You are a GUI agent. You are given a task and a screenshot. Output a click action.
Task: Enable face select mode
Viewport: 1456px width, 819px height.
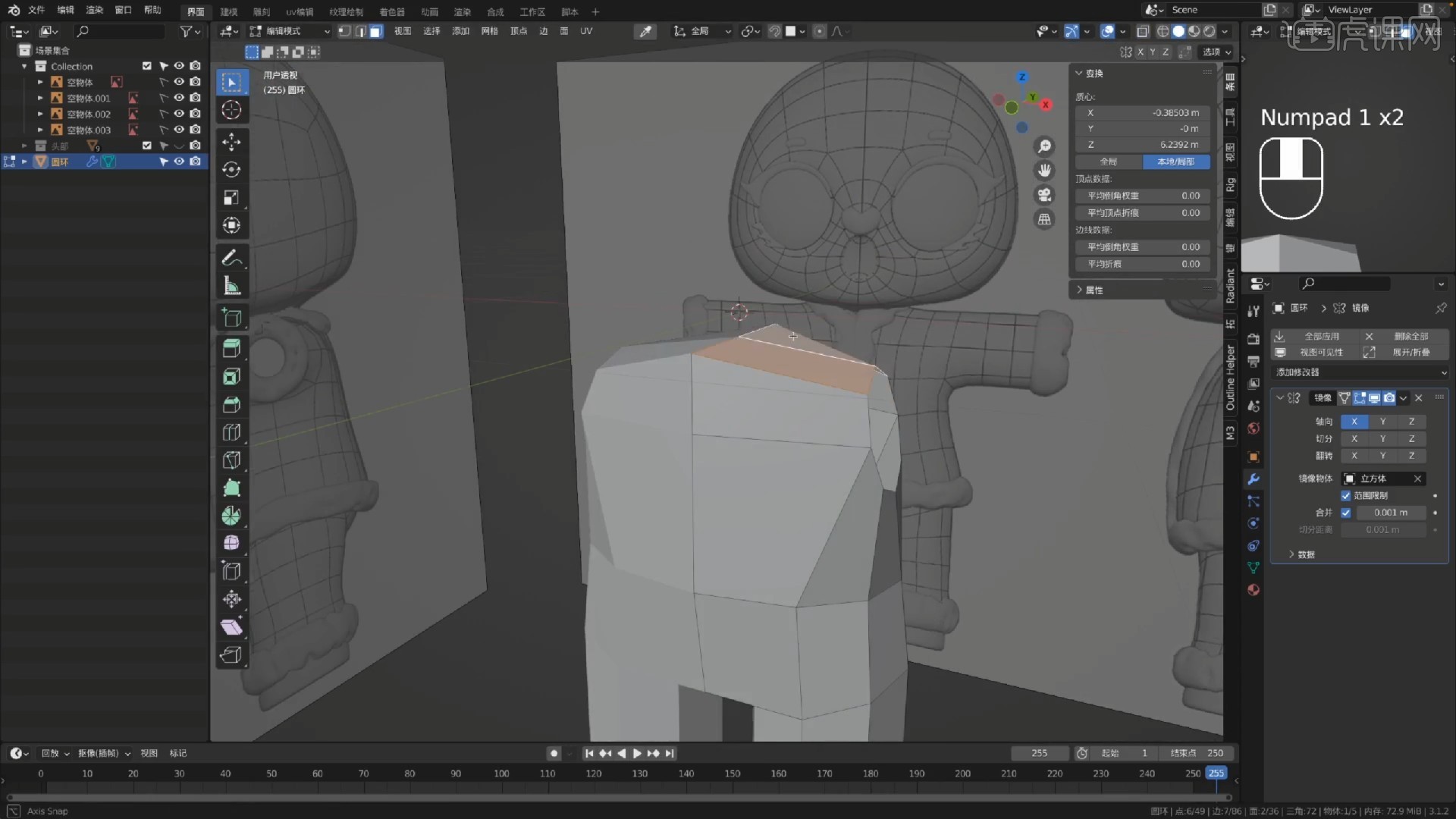point(376,31)
